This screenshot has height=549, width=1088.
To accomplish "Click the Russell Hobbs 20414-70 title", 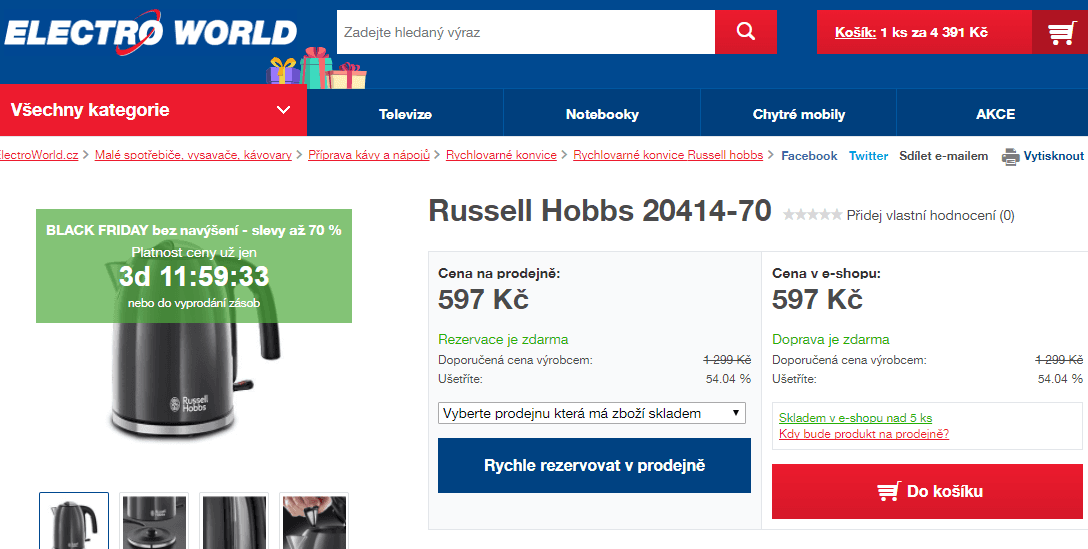I will pyautogui.click(x=600, y=210).
